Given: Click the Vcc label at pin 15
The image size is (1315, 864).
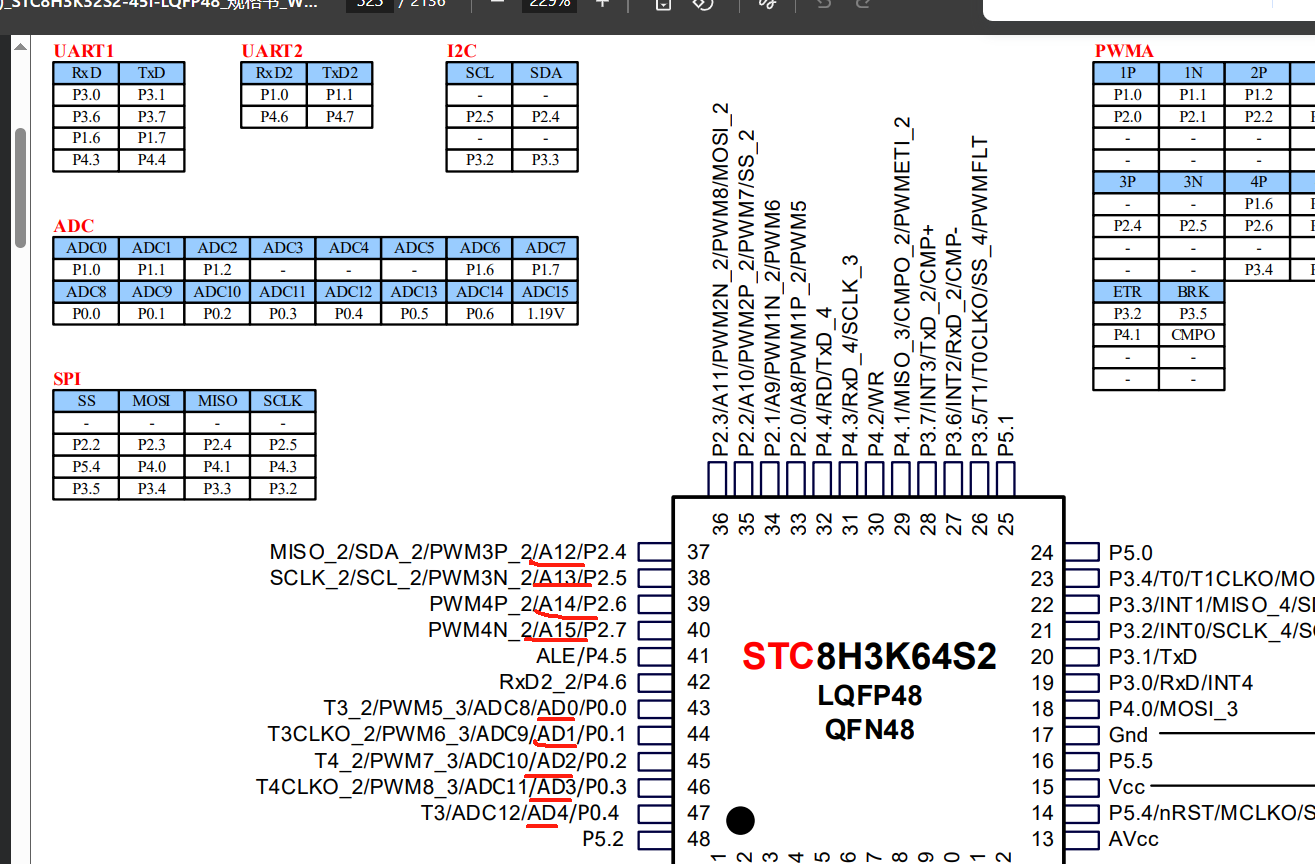Looking at the screenshot, I should tap(1127, 787).
